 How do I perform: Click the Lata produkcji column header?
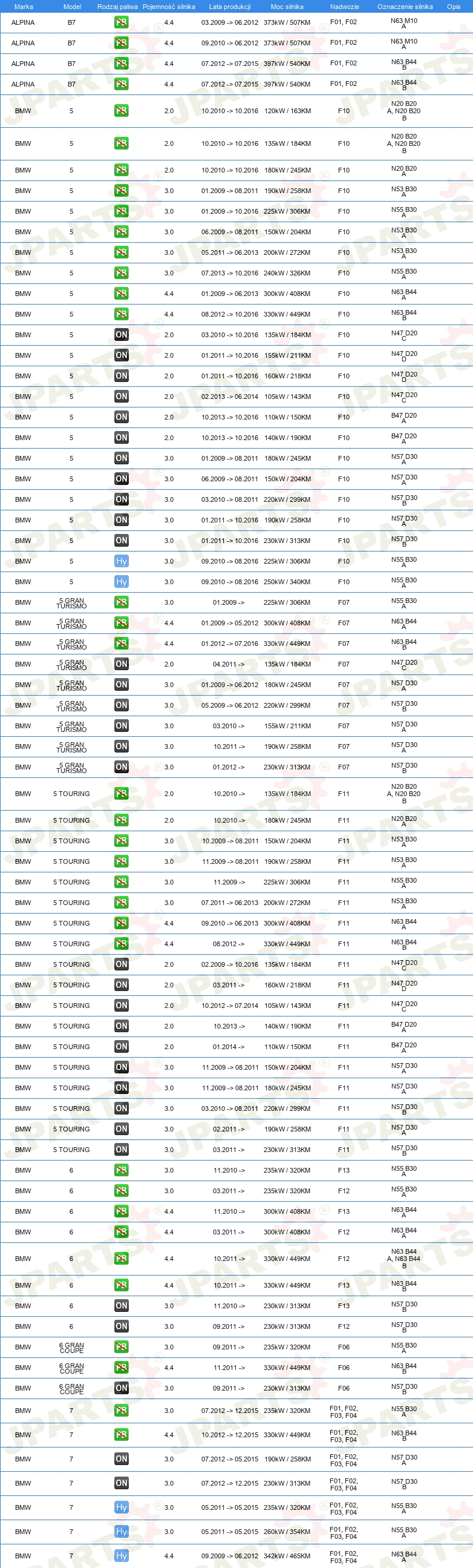pyautogui.click(x=230, y=7)
